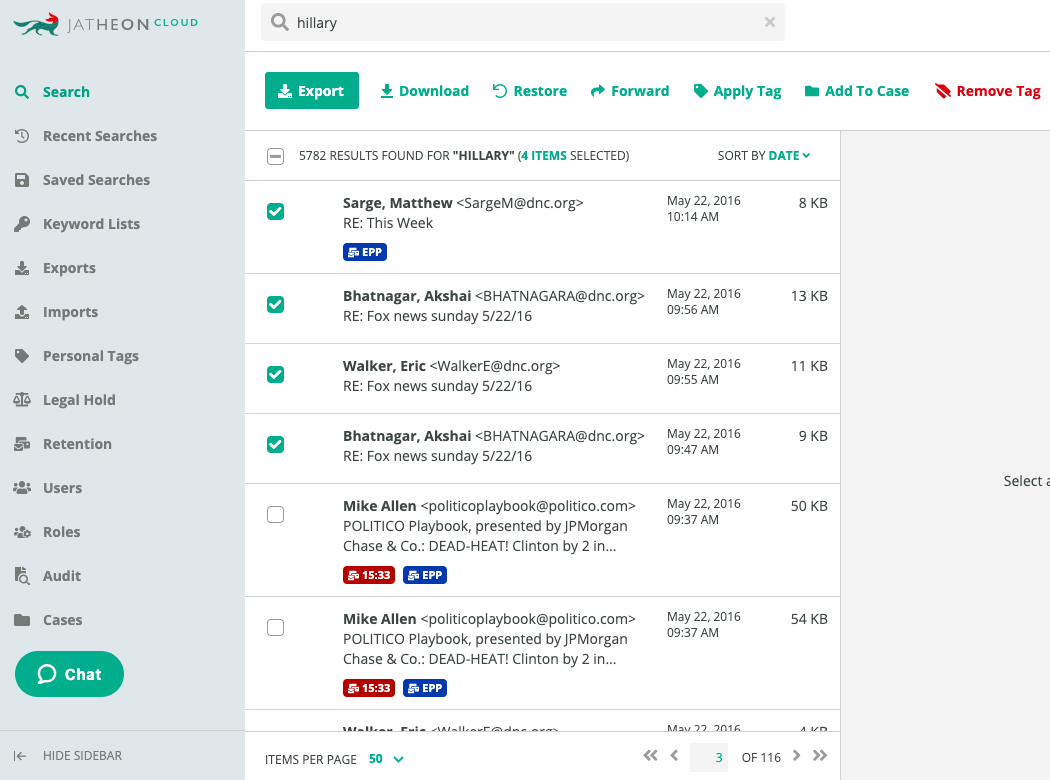Image resolution: width=1050 pixels, height=780 pixels.
Task: Click Add To Case in the toolbar
Action: coord(856,91)
